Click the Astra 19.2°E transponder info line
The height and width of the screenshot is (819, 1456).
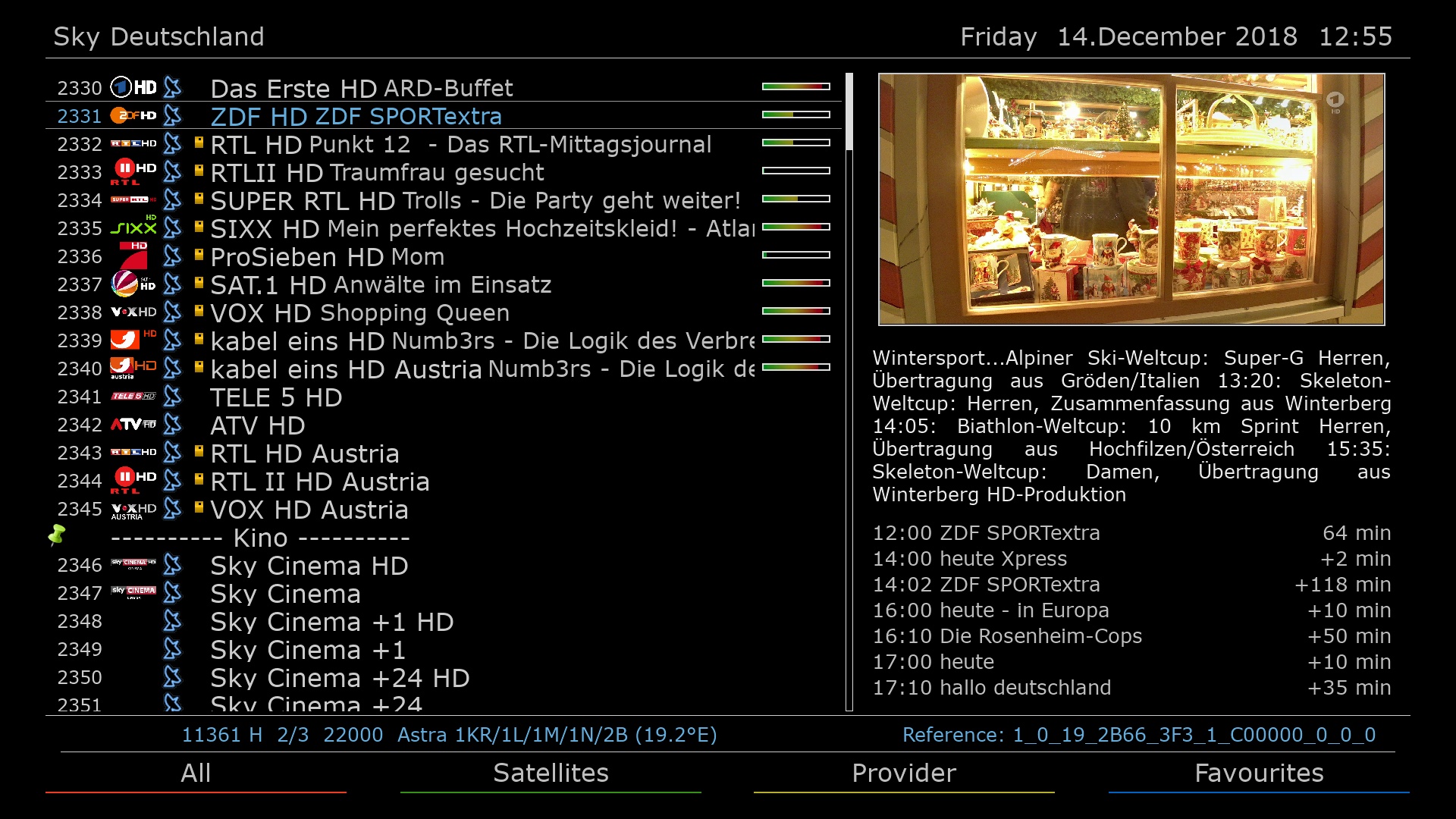pos(449,735)
